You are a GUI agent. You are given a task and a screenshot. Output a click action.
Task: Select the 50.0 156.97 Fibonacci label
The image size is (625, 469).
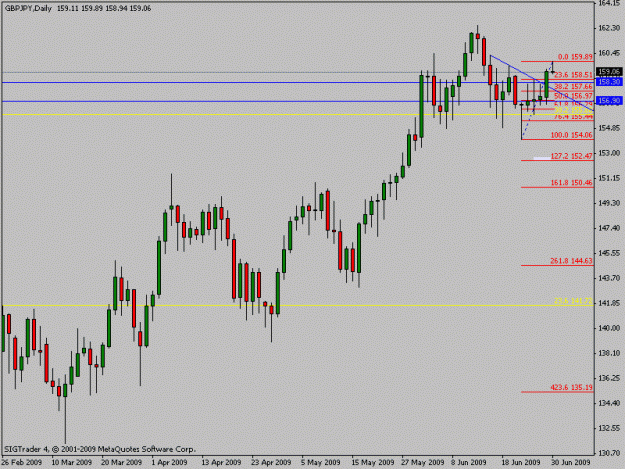pyautogui.click(x=574, y=96)
